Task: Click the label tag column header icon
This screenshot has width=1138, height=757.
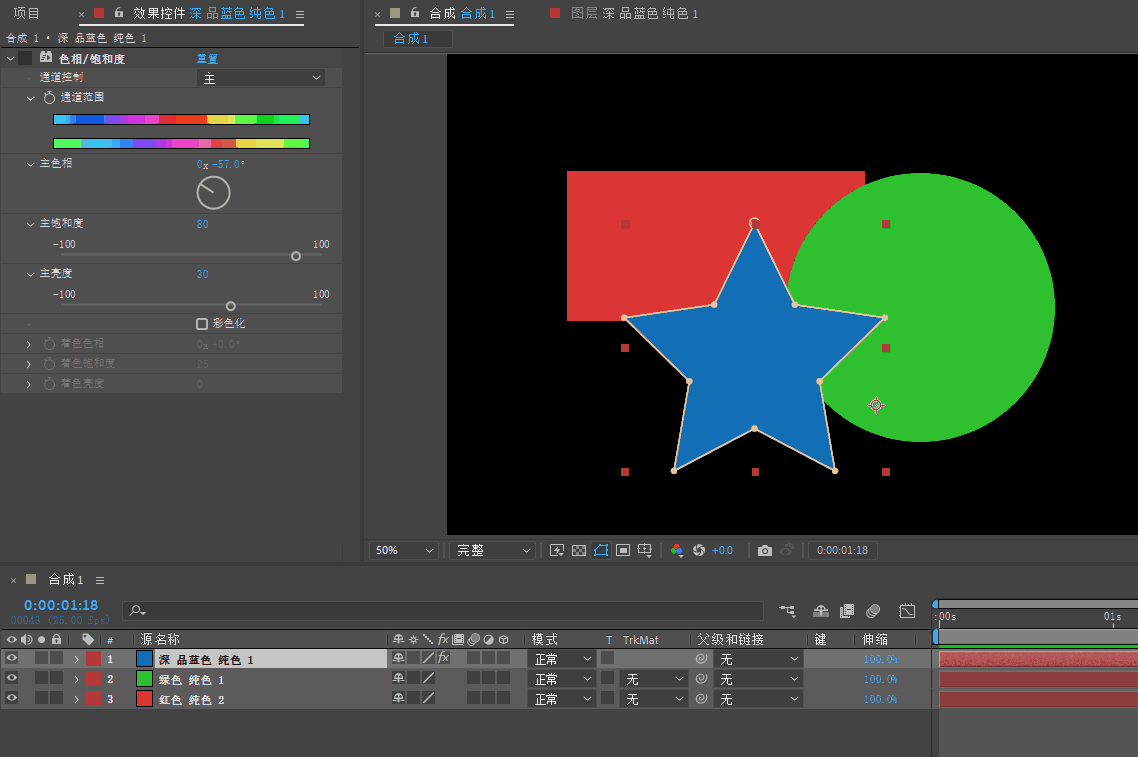Action: tap(88, 639)
